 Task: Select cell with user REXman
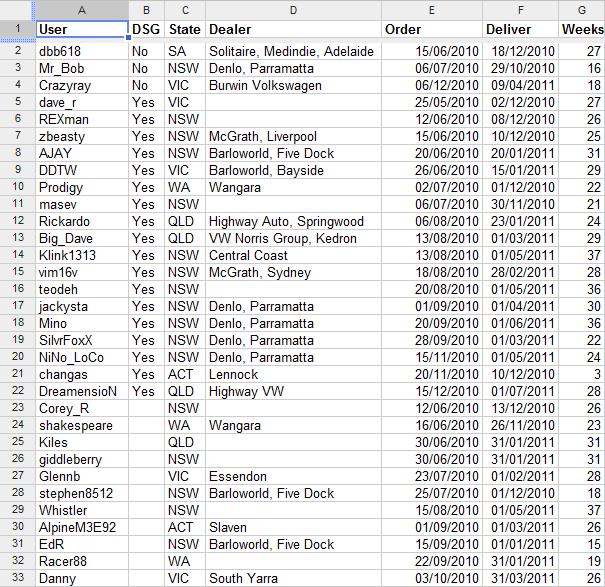82,119
